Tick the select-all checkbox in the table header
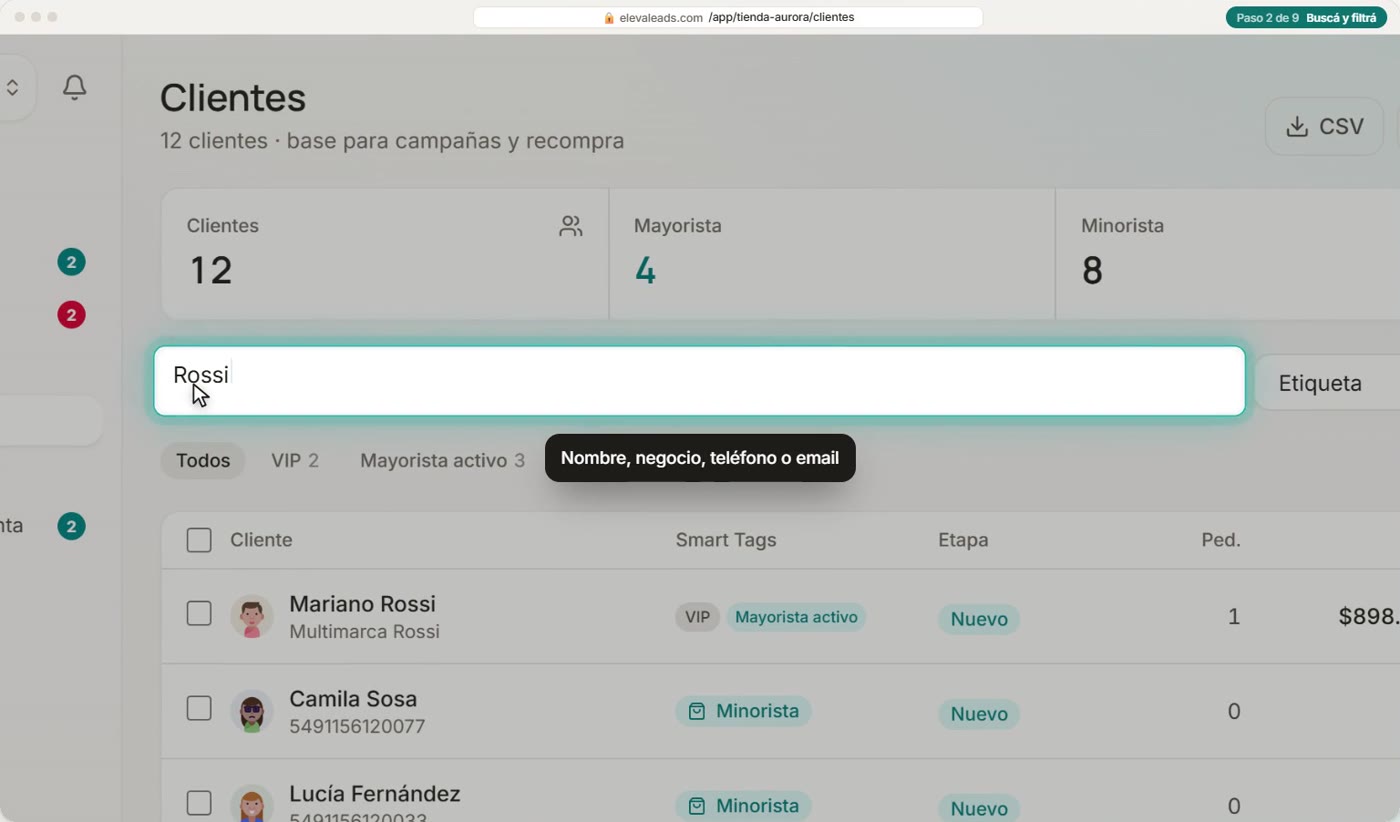Image resolution: width=1400 pixels, height=822 pixels. (x=199, y=540)
